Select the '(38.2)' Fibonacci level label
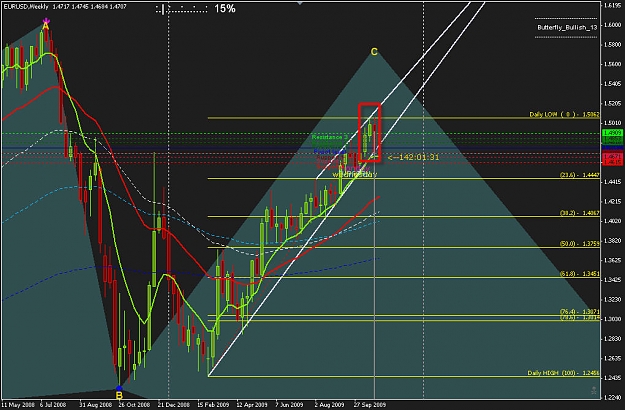Image resolution: width=625 pixels, height=410 pixels. pyautogui.click(x=579, y=213)
